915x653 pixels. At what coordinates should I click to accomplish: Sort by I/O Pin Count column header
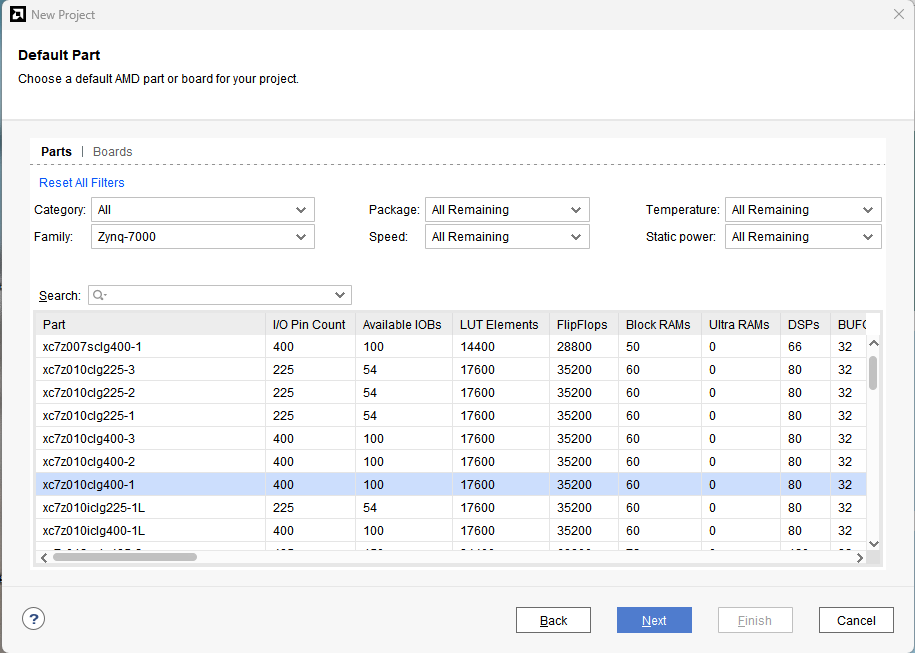(x=310, y=324)
